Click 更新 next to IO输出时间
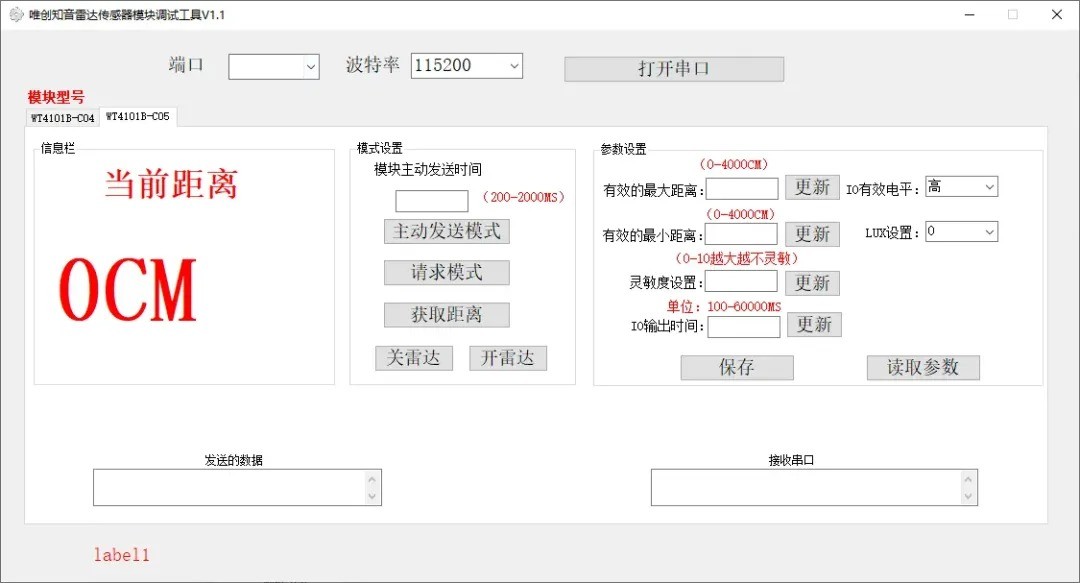The image size is (1080, 583). click(x=814, y=325)
